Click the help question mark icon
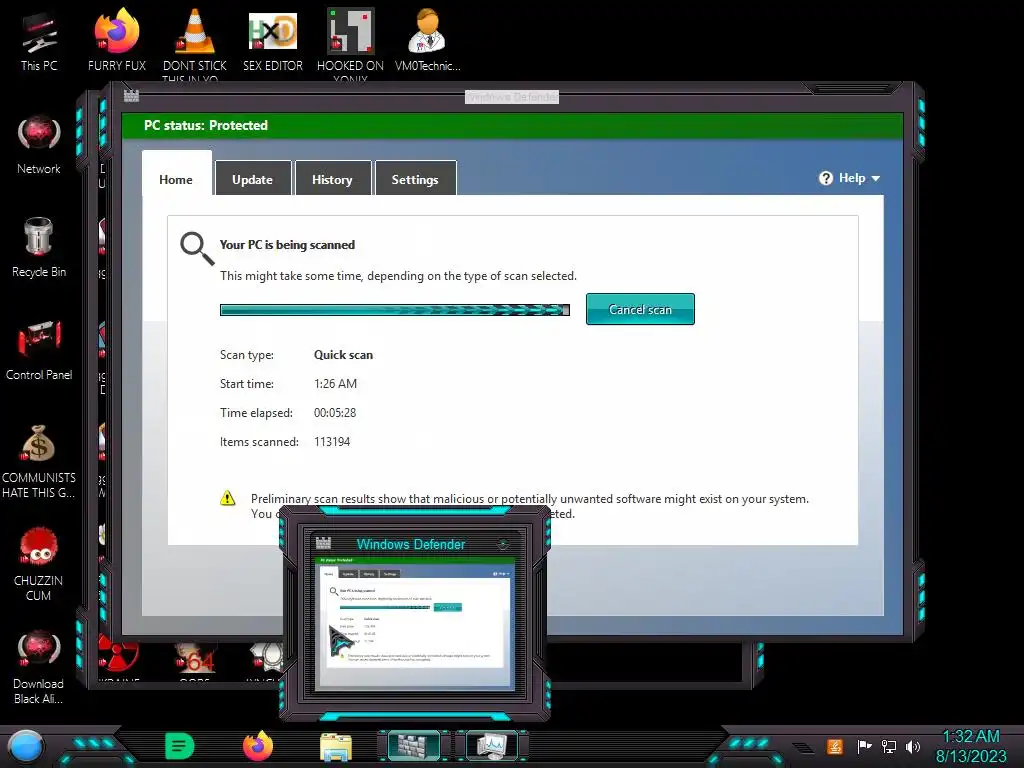The image size is (1024, 768). point(825,178)
